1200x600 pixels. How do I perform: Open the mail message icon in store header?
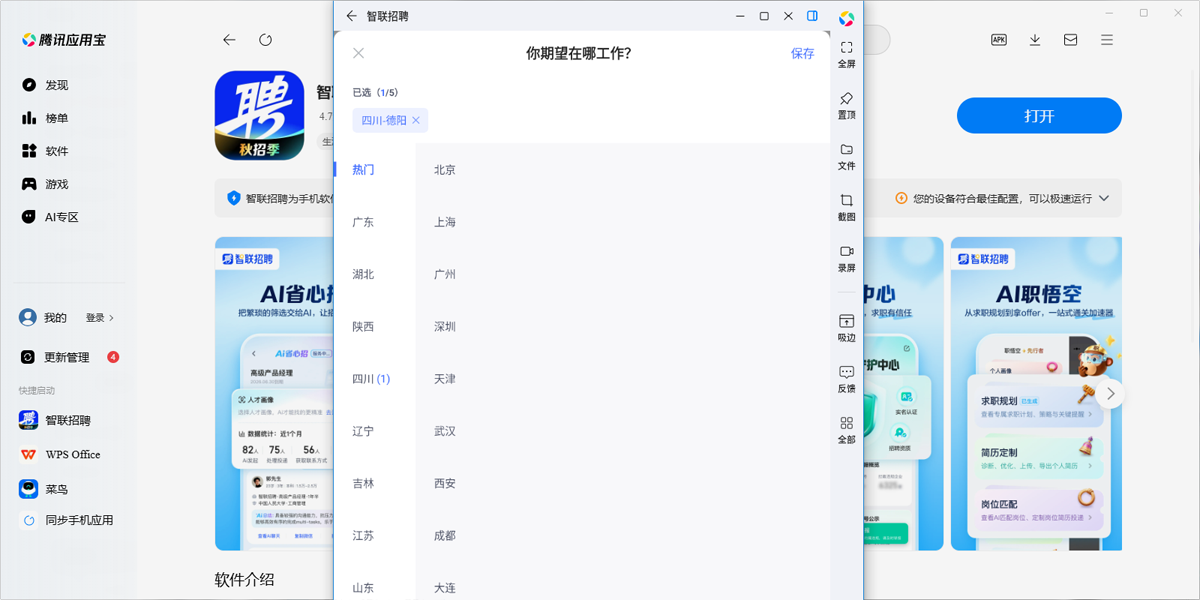tap(1071, 40)
